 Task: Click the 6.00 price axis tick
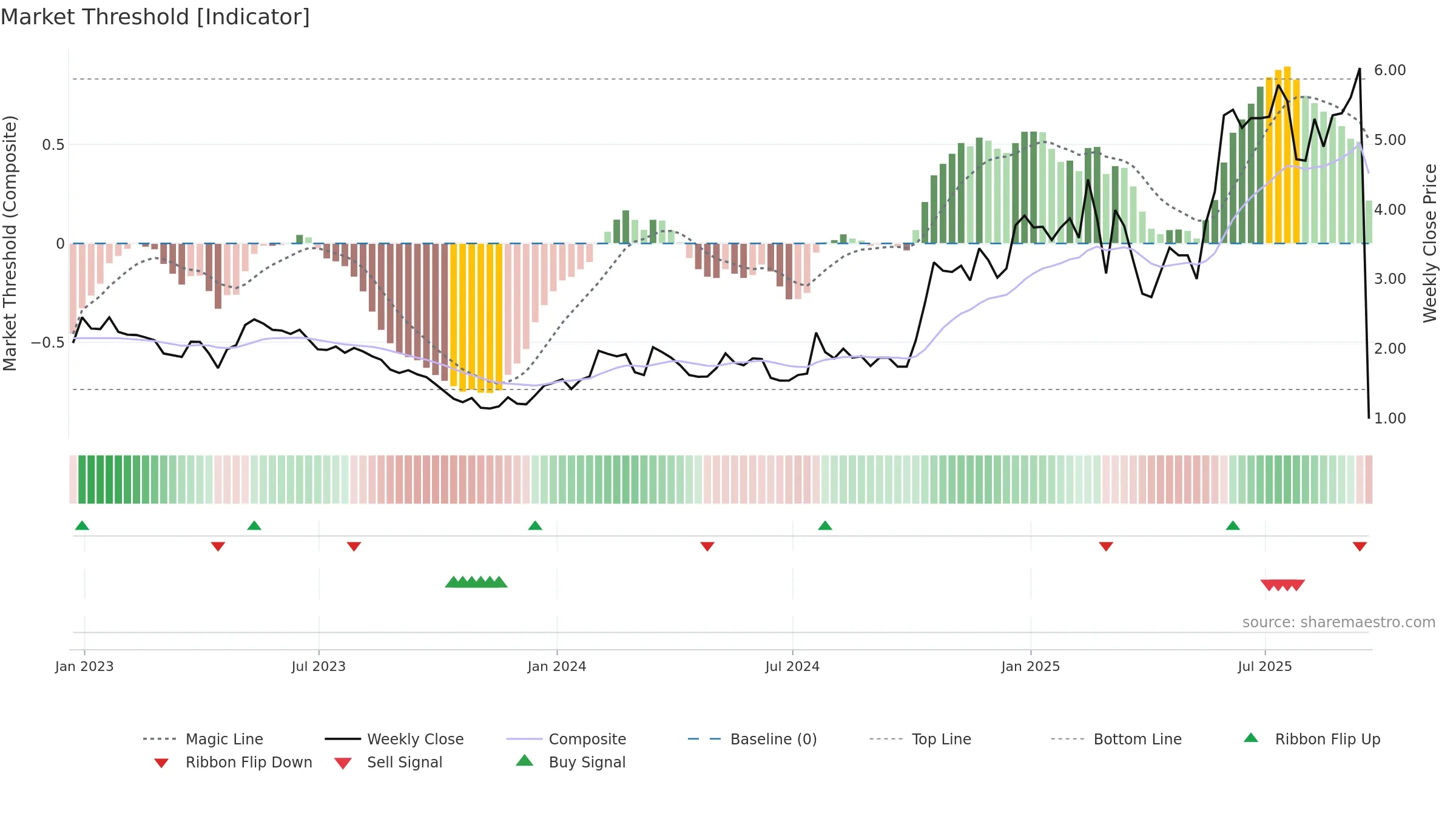pos(1390,70)
